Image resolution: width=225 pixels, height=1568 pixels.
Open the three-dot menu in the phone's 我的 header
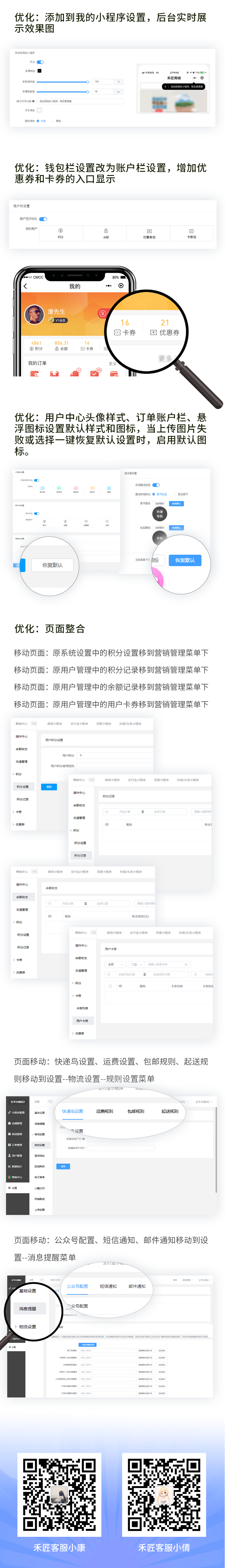(109, 286)
